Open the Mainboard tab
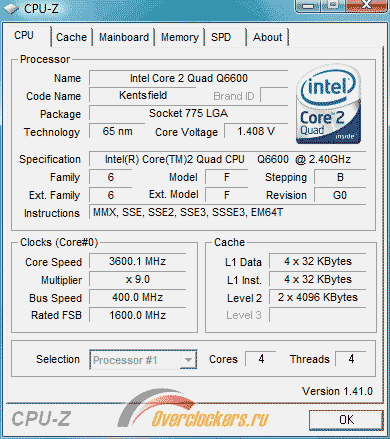This screenshot has width=390, height=439. 124,37
